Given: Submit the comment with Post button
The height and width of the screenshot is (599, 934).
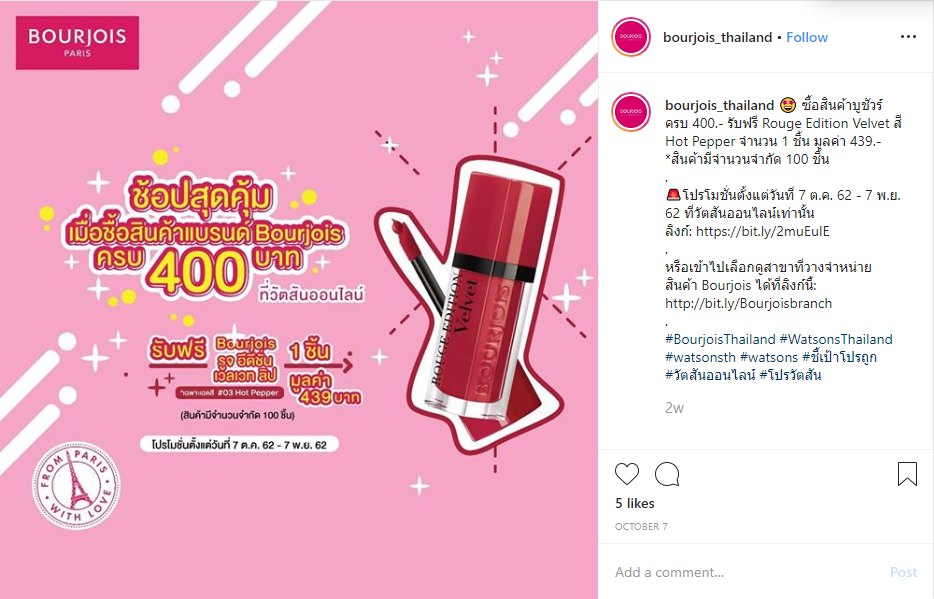Looking at the screenshot, I should pos(903,572).
